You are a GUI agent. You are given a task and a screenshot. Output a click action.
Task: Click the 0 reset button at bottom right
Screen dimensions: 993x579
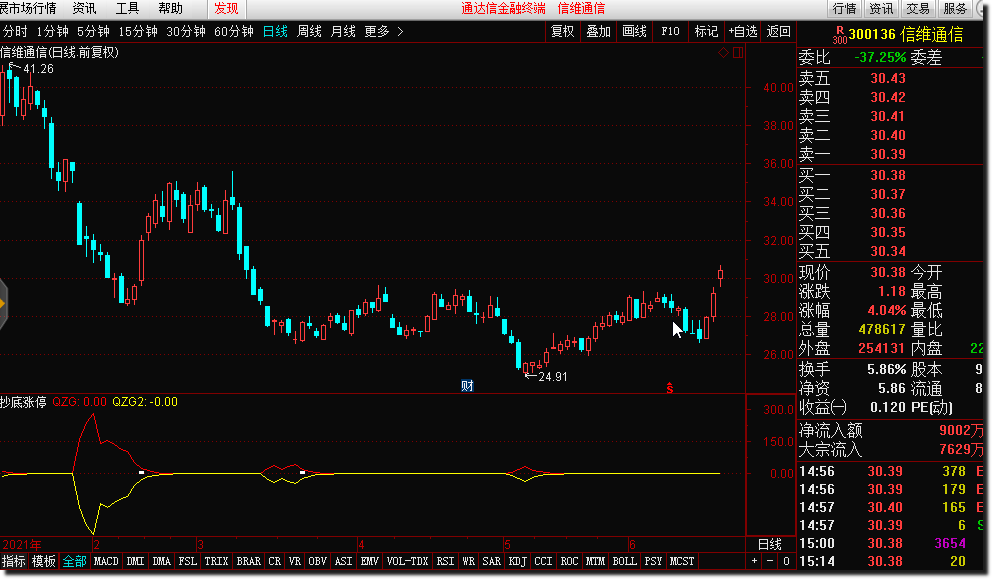point(786,561)
